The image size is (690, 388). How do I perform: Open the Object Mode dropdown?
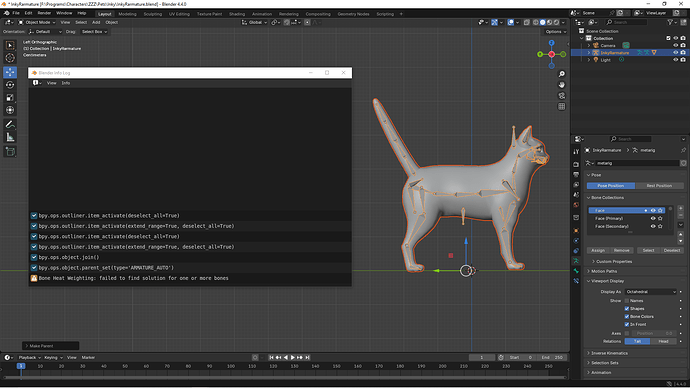point(37,22)
